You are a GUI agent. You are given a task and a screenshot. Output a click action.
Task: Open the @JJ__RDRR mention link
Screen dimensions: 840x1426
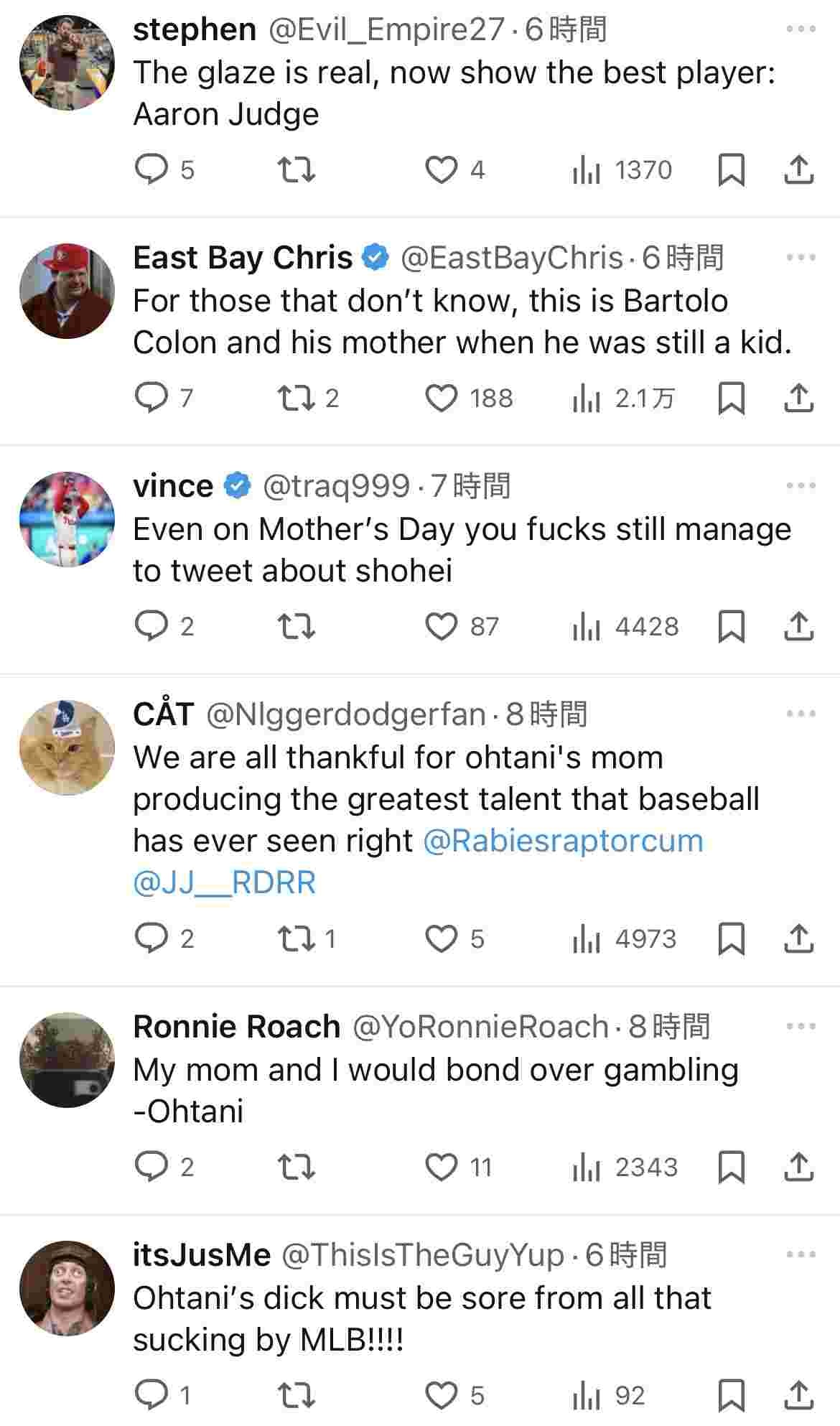[x=224, y=882]
